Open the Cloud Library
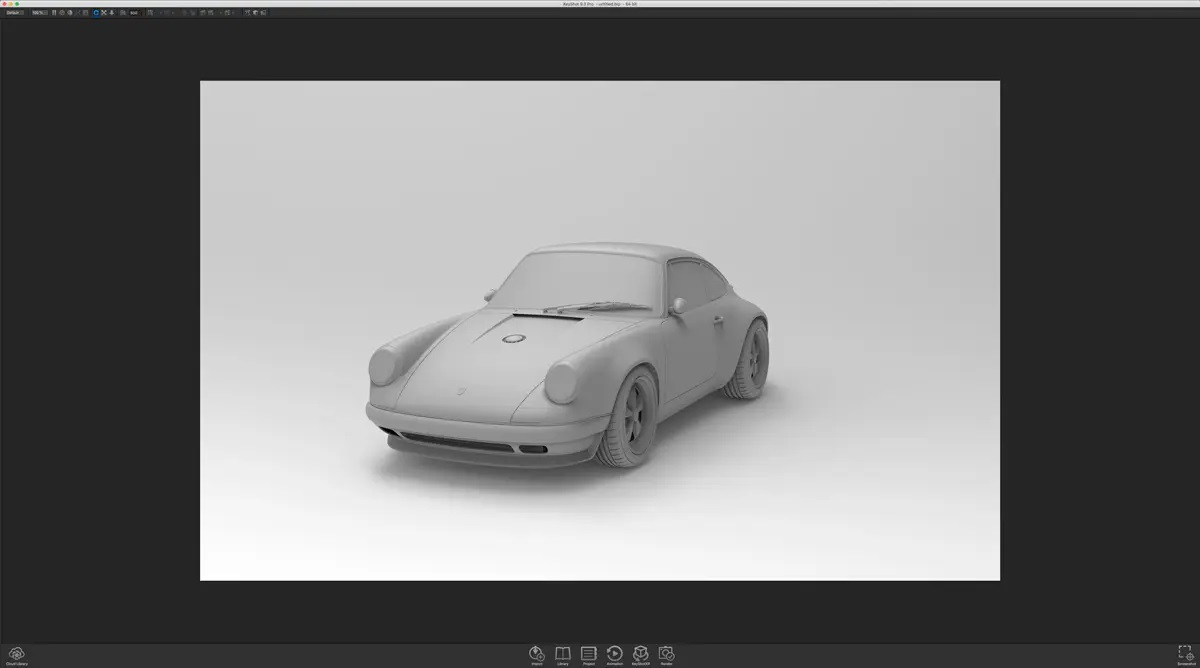 coord(16,652)
